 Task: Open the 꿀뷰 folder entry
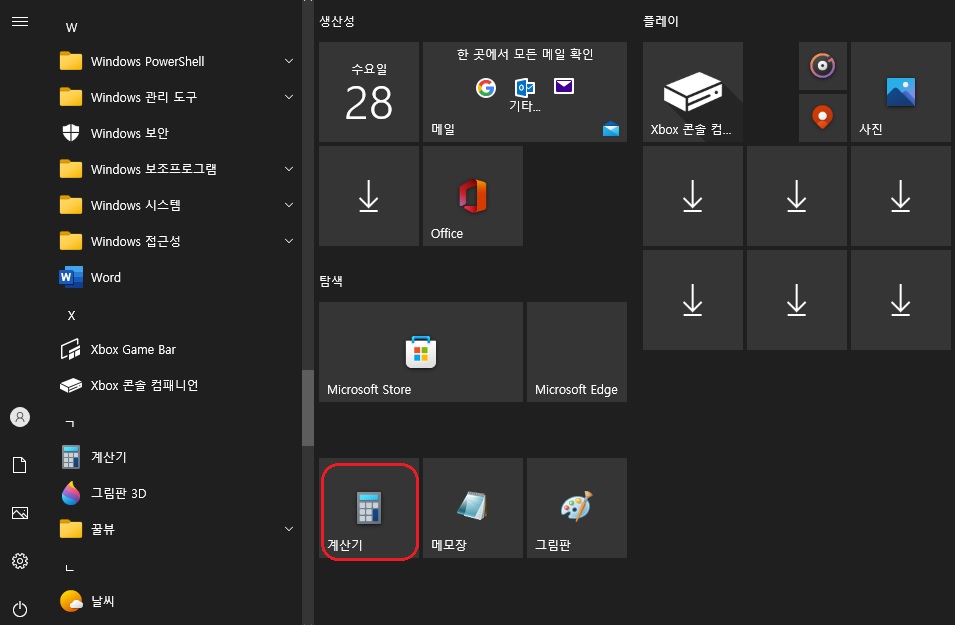177,529
